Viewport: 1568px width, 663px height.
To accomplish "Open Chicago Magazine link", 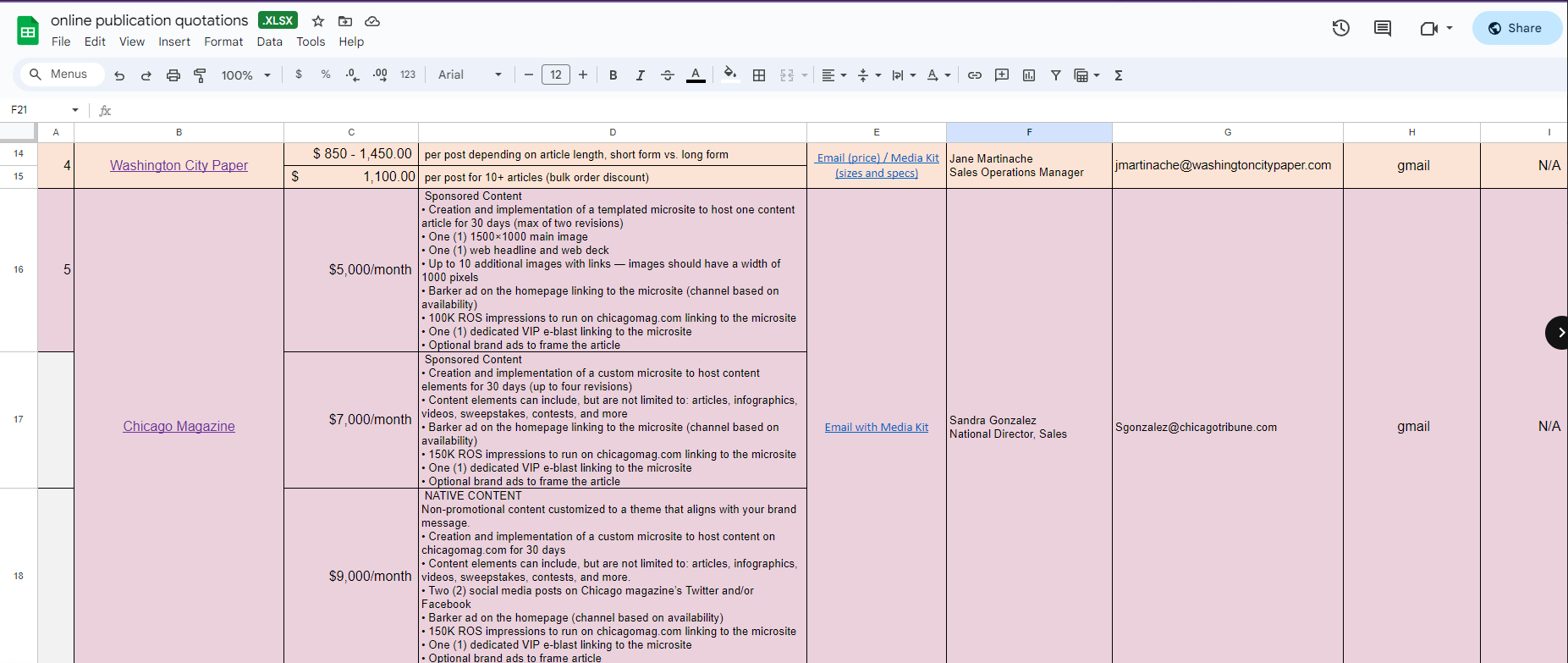I will coord(179,426).
